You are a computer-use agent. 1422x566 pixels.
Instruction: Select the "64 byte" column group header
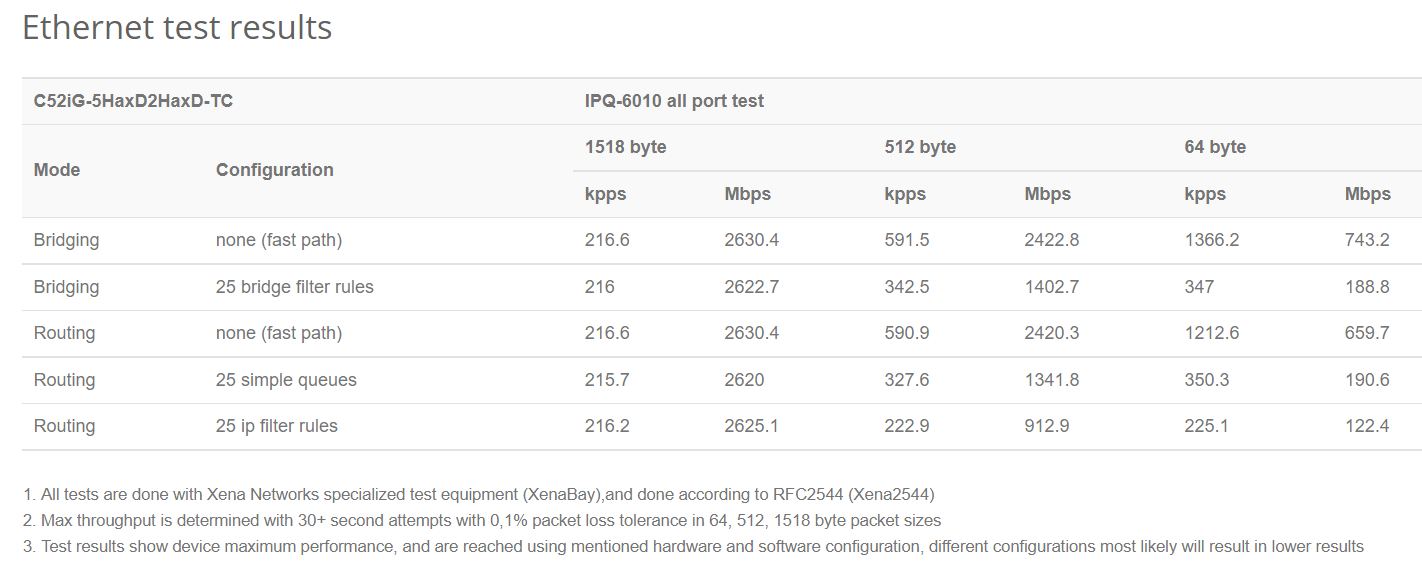coord(1215,147)
